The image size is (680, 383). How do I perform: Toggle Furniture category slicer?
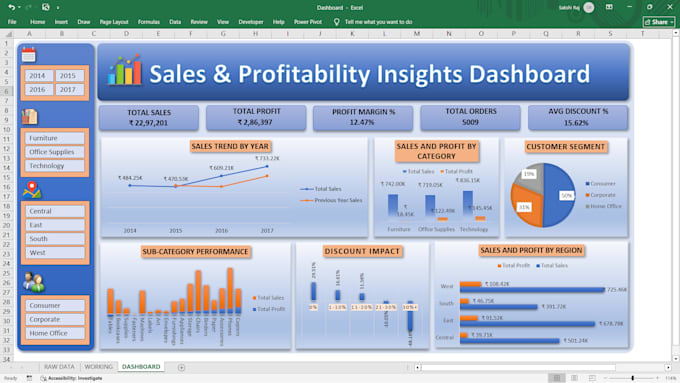coord(55,138)
